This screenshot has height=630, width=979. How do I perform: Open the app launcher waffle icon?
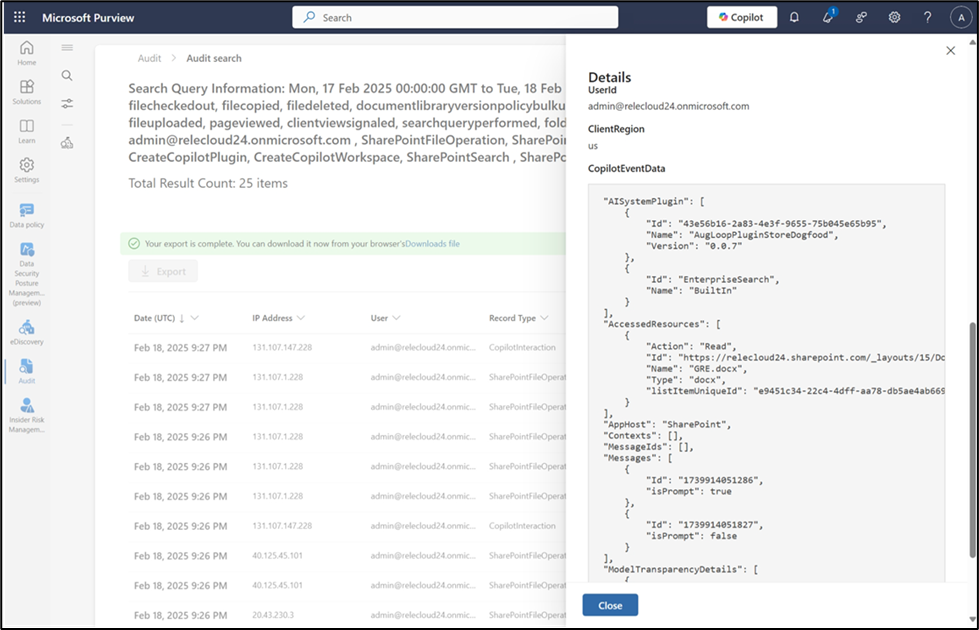[x=19, y=17]
